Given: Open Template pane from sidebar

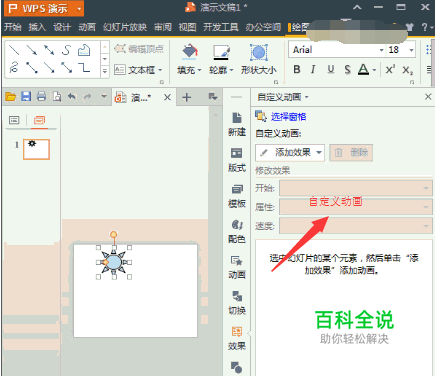Looking at the screenshot, I should (x=237, y=196).
